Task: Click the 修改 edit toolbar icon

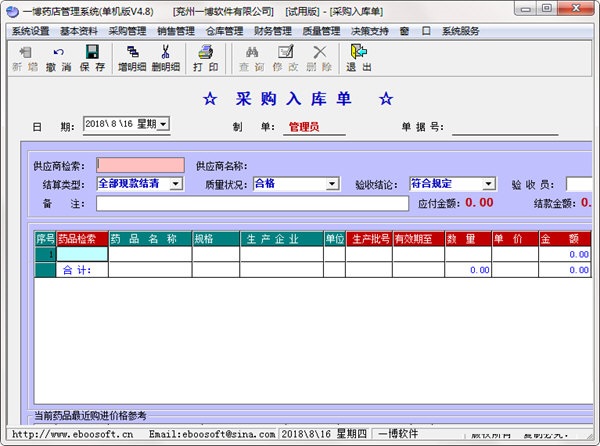Action: click(x=285, y=52)
